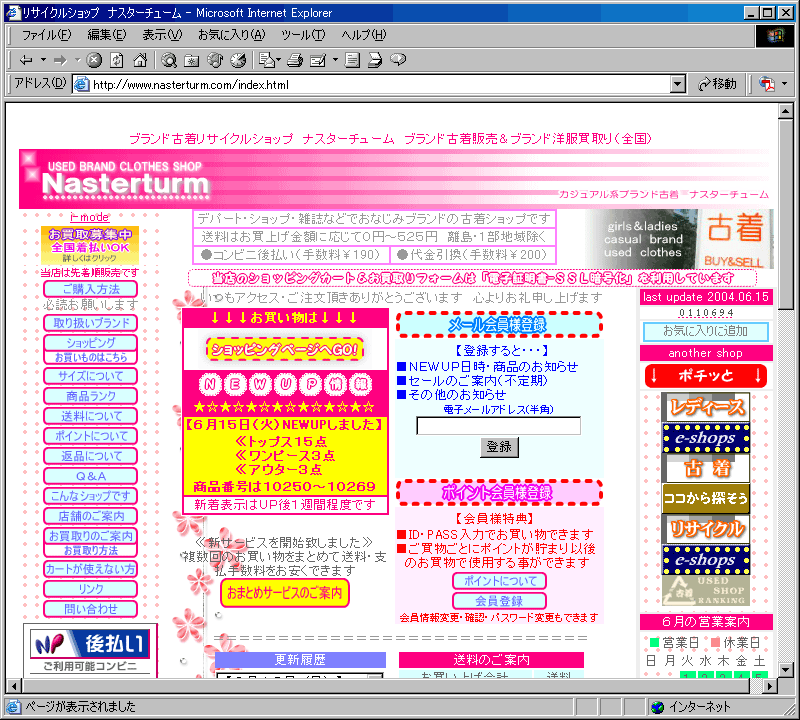800x720 pixels.
Task: Open the Search pane icon
Action: coord(169,60)
